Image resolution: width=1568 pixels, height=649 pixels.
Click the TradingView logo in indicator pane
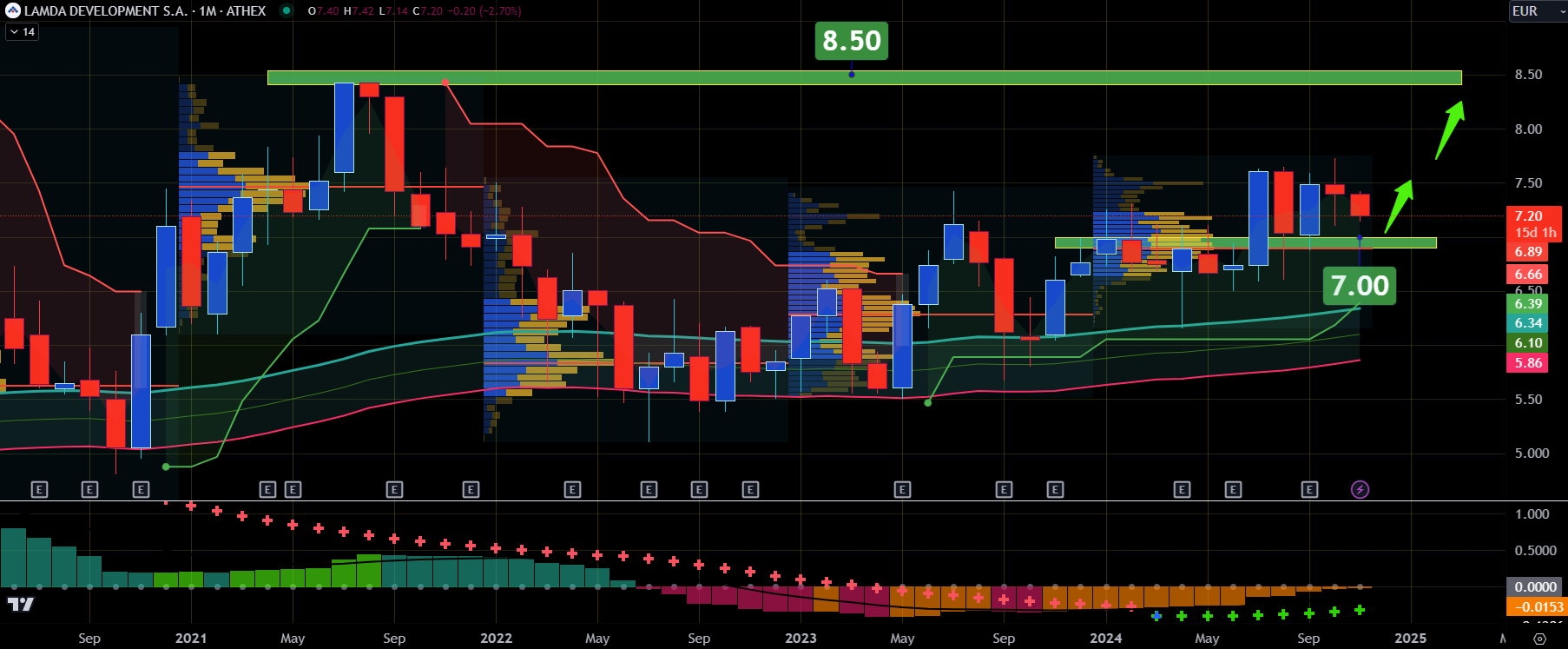[20, 604]
